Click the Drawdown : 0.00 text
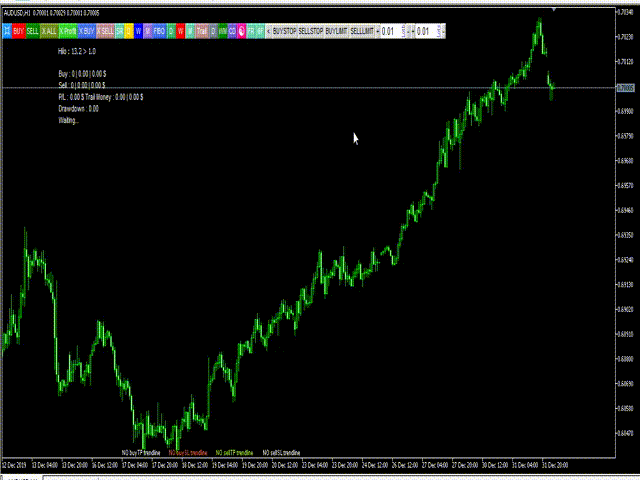 (78, 109)
